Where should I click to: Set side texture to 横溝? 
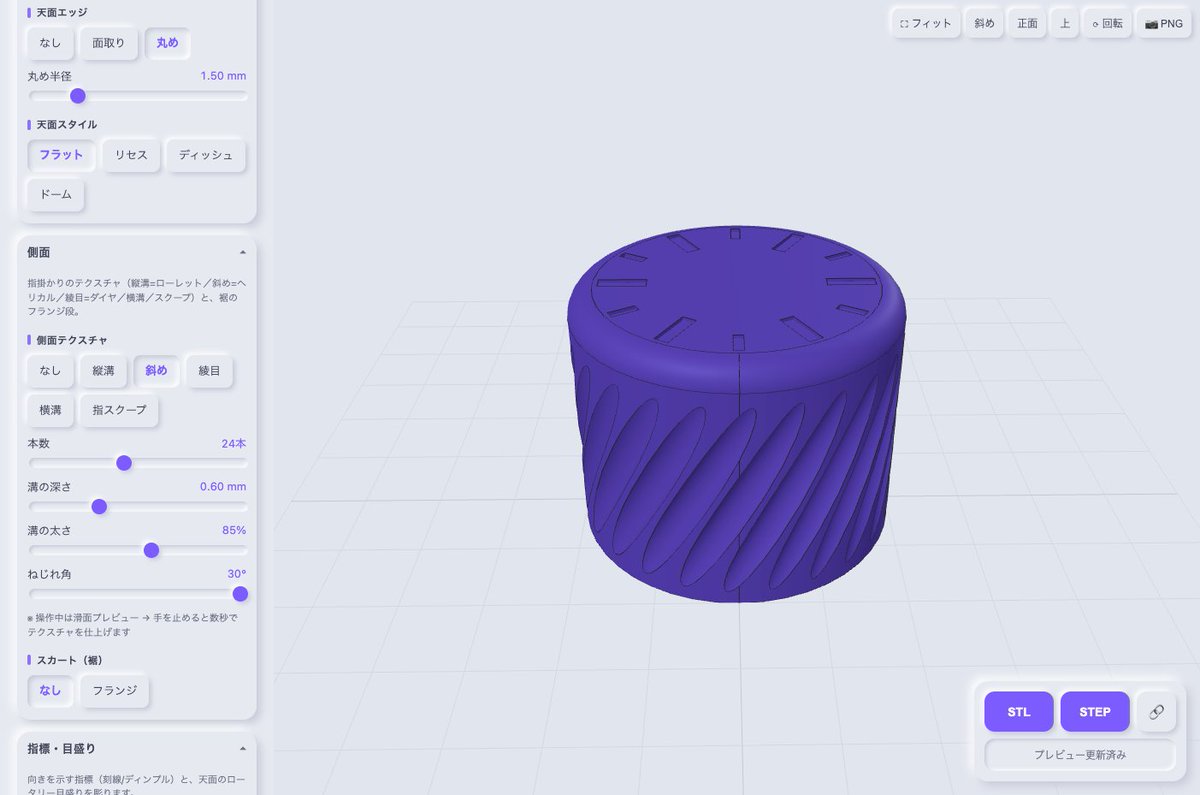click(50, 411)
